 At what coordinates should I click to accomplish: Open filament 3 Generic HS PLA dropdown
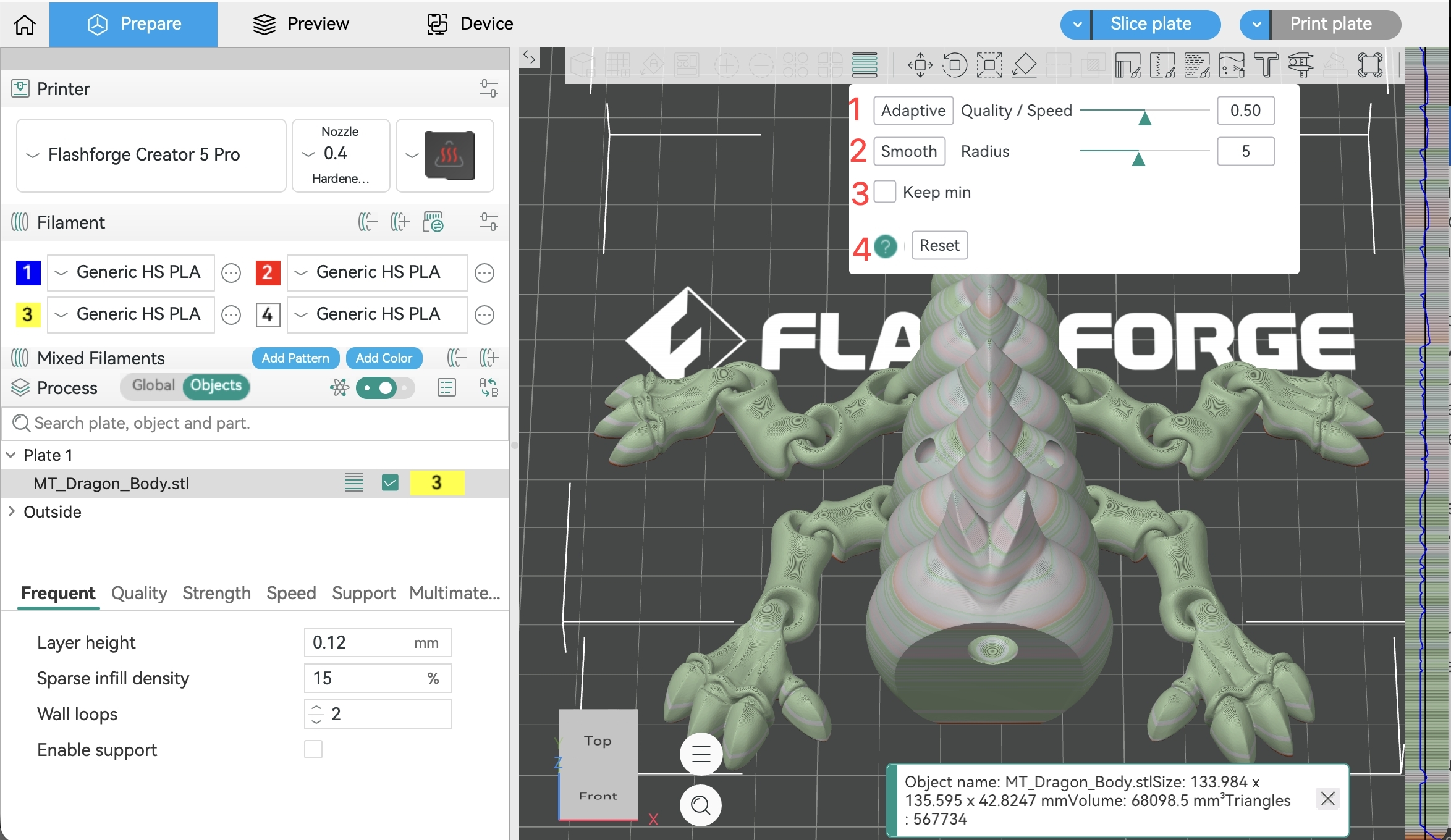130,314
